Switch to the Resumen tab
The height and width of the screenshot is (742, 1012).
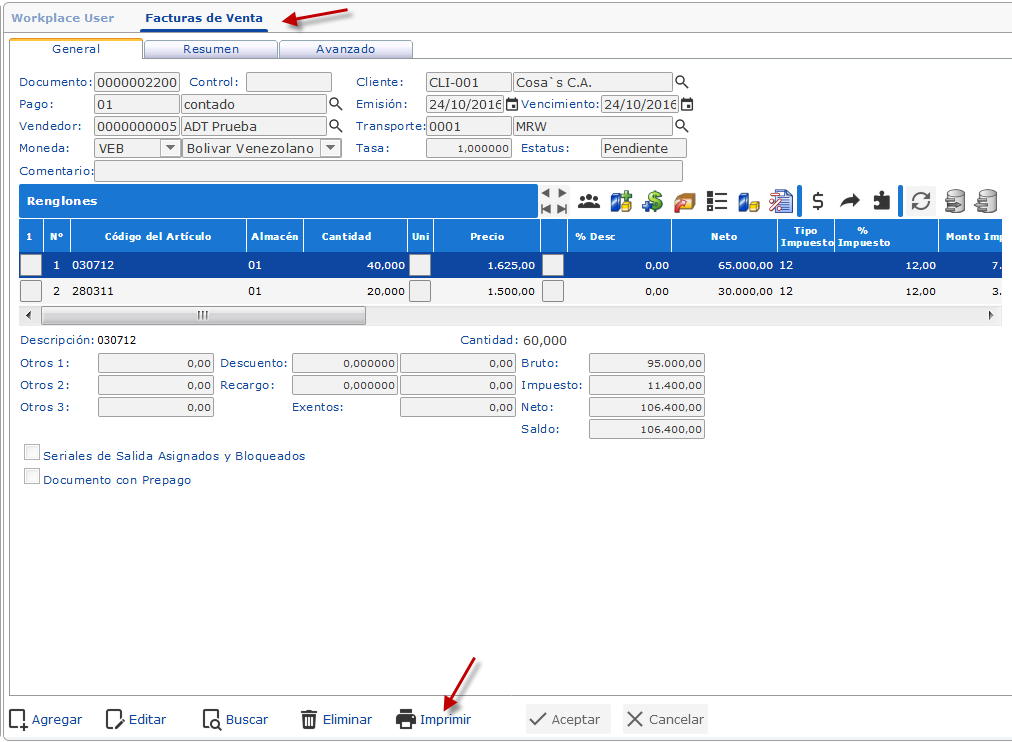(211, 49)
